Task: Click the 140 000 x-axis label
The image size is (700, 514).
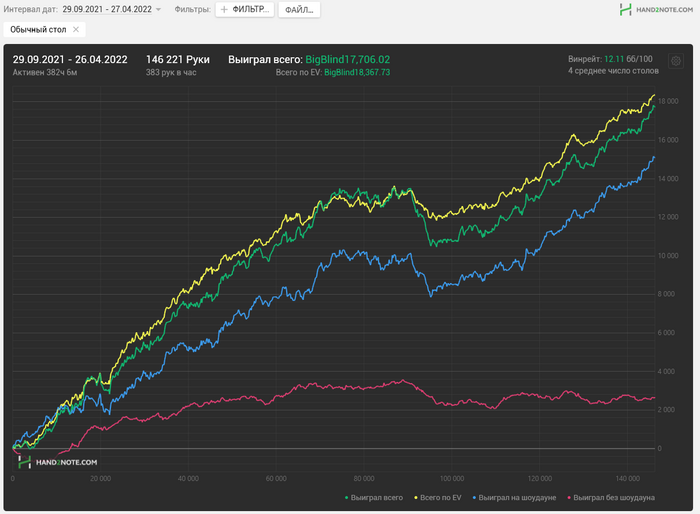Action: click(x=628, y=479)
